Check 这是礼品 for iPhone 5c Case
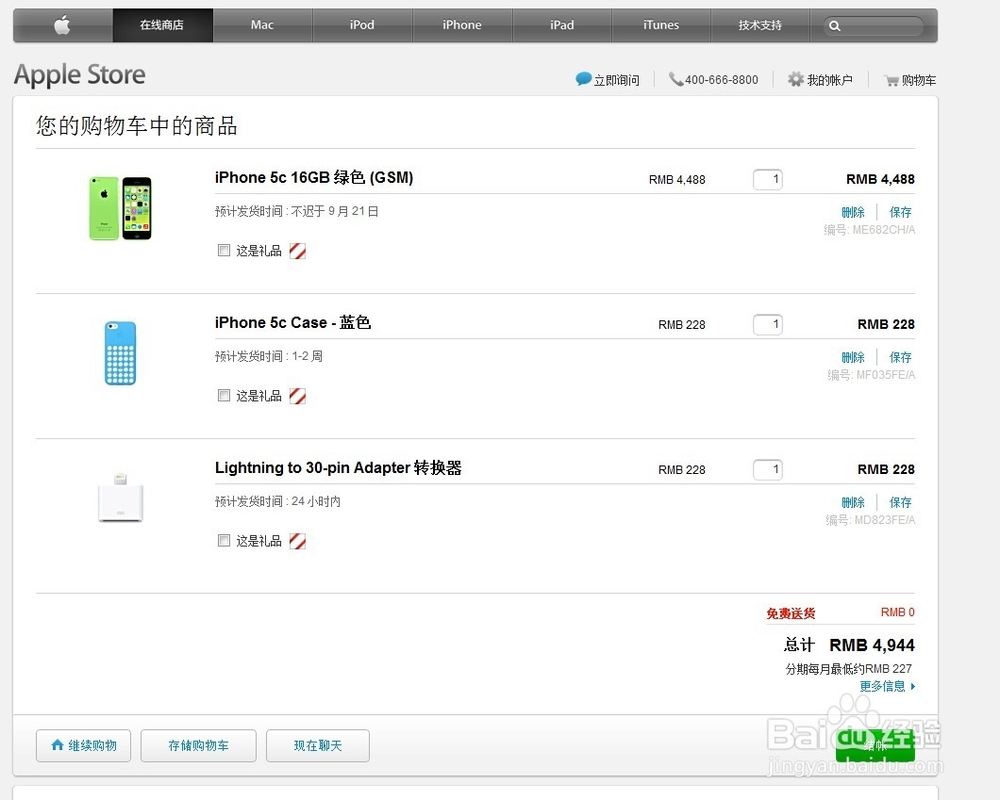 (224, 396)
